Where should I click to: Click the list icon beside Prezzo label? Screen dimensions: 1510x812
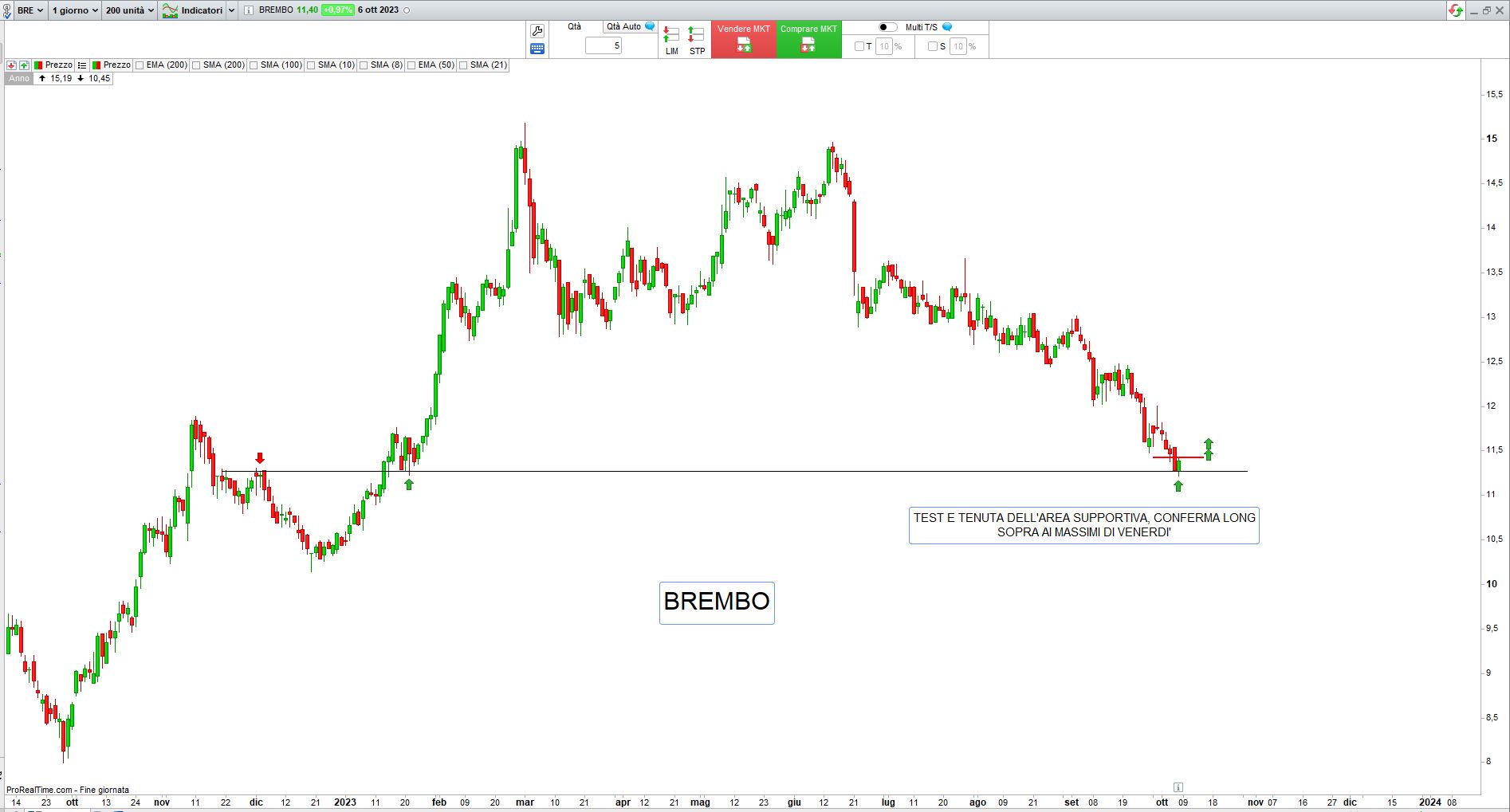(82, 65)
